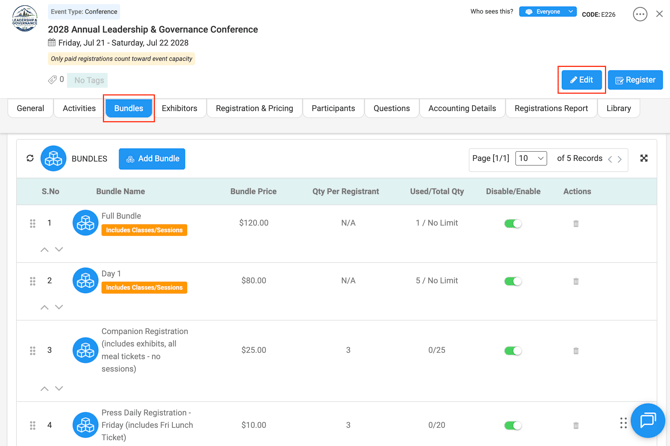Click the 0/25 used quantity cell
The height and width of the screenshot is (446, 670).
(437, 350)
